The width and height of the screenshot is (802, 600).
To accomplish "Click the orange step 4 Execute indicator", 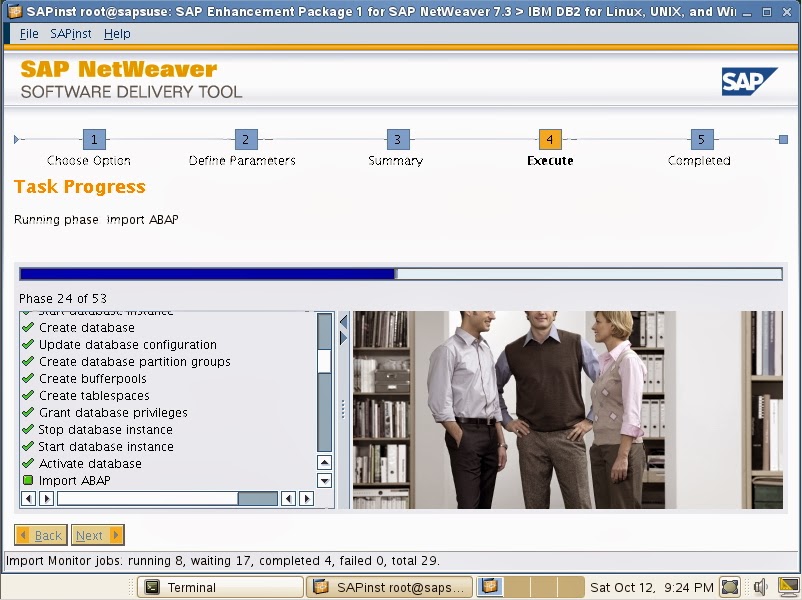I will click(x=548, y=137).
